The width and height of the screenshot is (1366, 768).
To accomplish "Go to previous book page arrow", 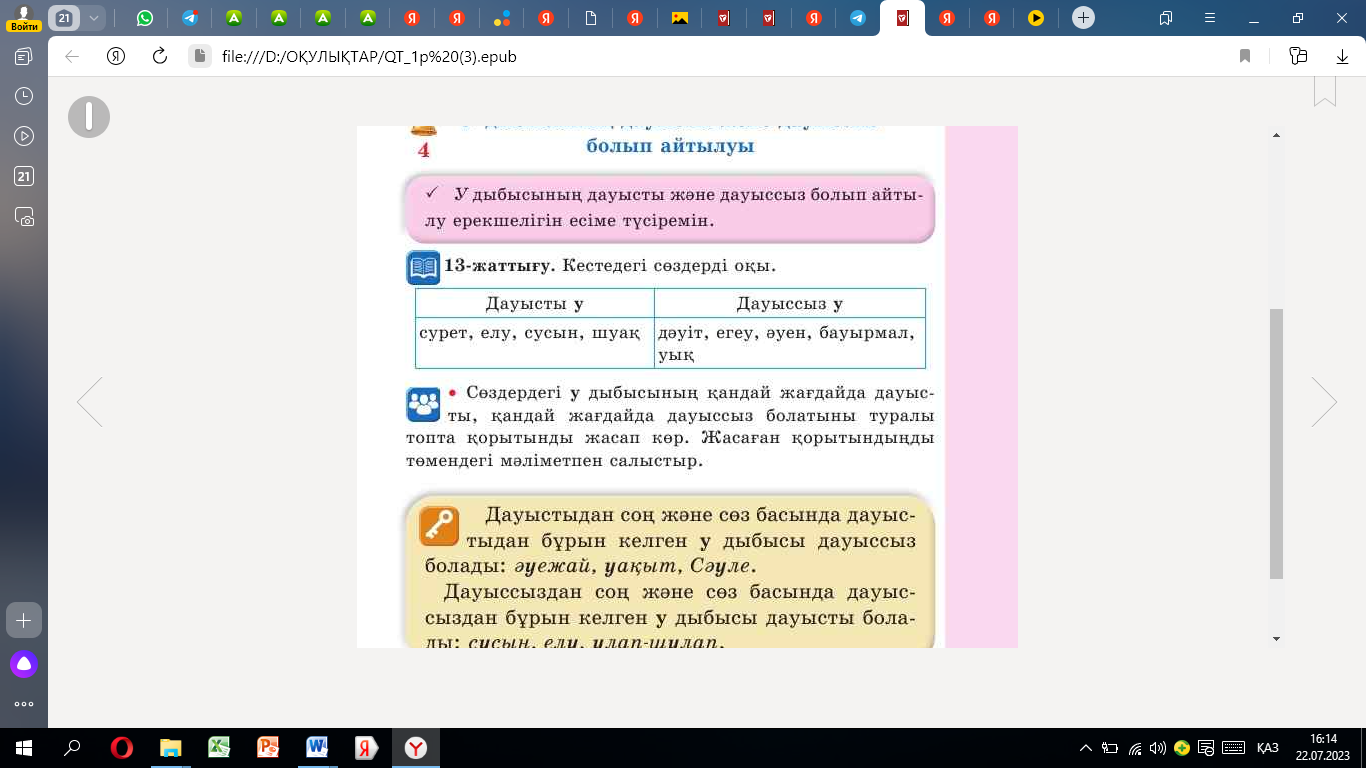I will [90, 402].
